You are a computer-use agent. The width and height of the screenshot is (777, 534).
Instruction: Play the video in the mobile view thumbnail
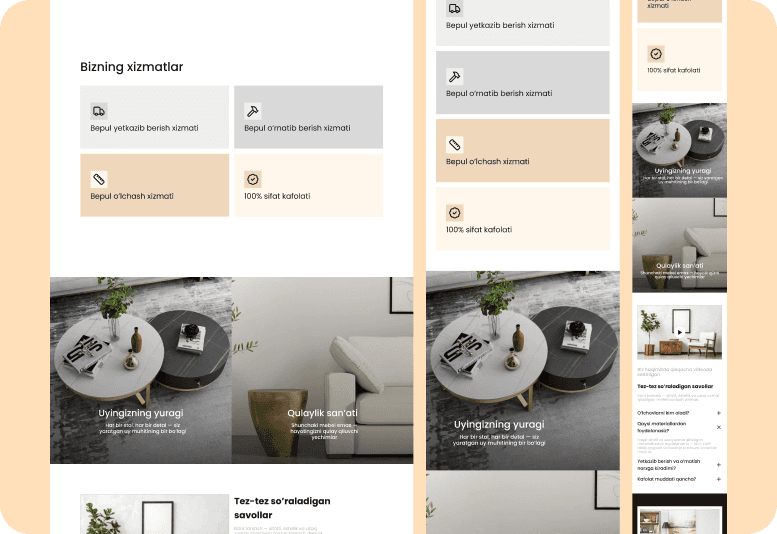(680, 332)
